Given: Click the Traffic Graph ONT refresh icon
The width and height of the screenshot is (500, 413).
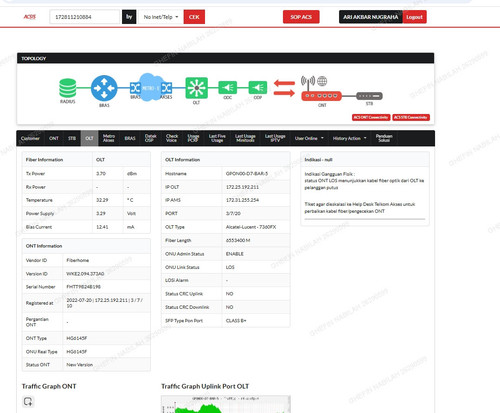Looking at the screenshot, I should (28, 401).
